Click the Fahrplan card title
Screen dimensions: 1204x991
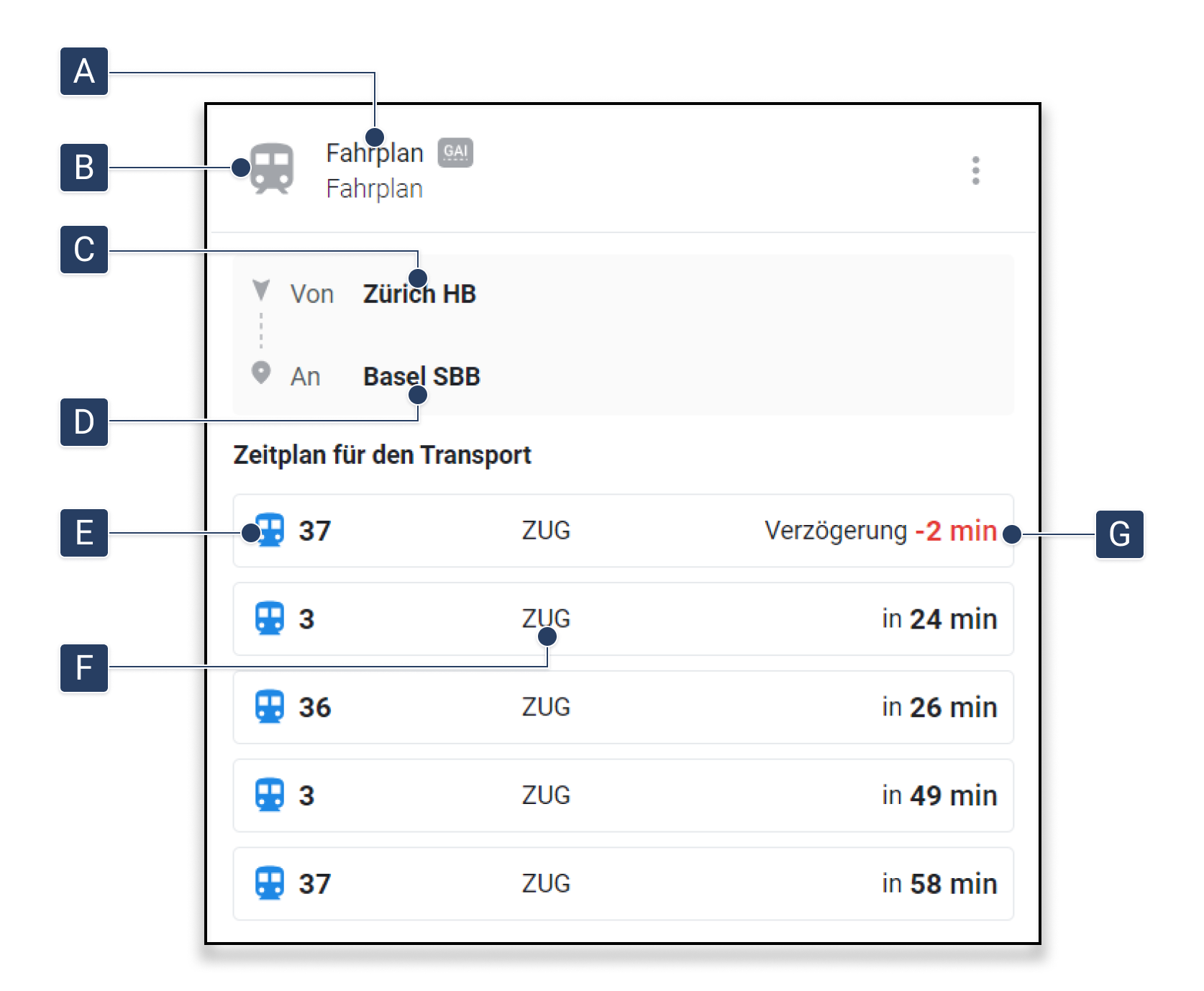point(374,153)
